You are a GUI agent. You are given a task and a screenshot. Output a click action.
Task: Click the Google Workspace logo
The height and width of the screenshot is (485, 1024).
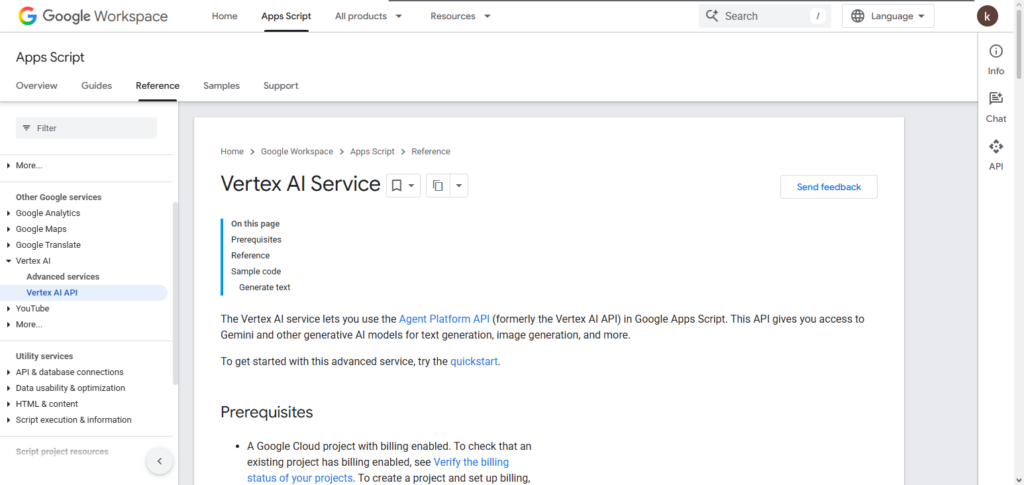pyautogui.click(x=93, y=16)
